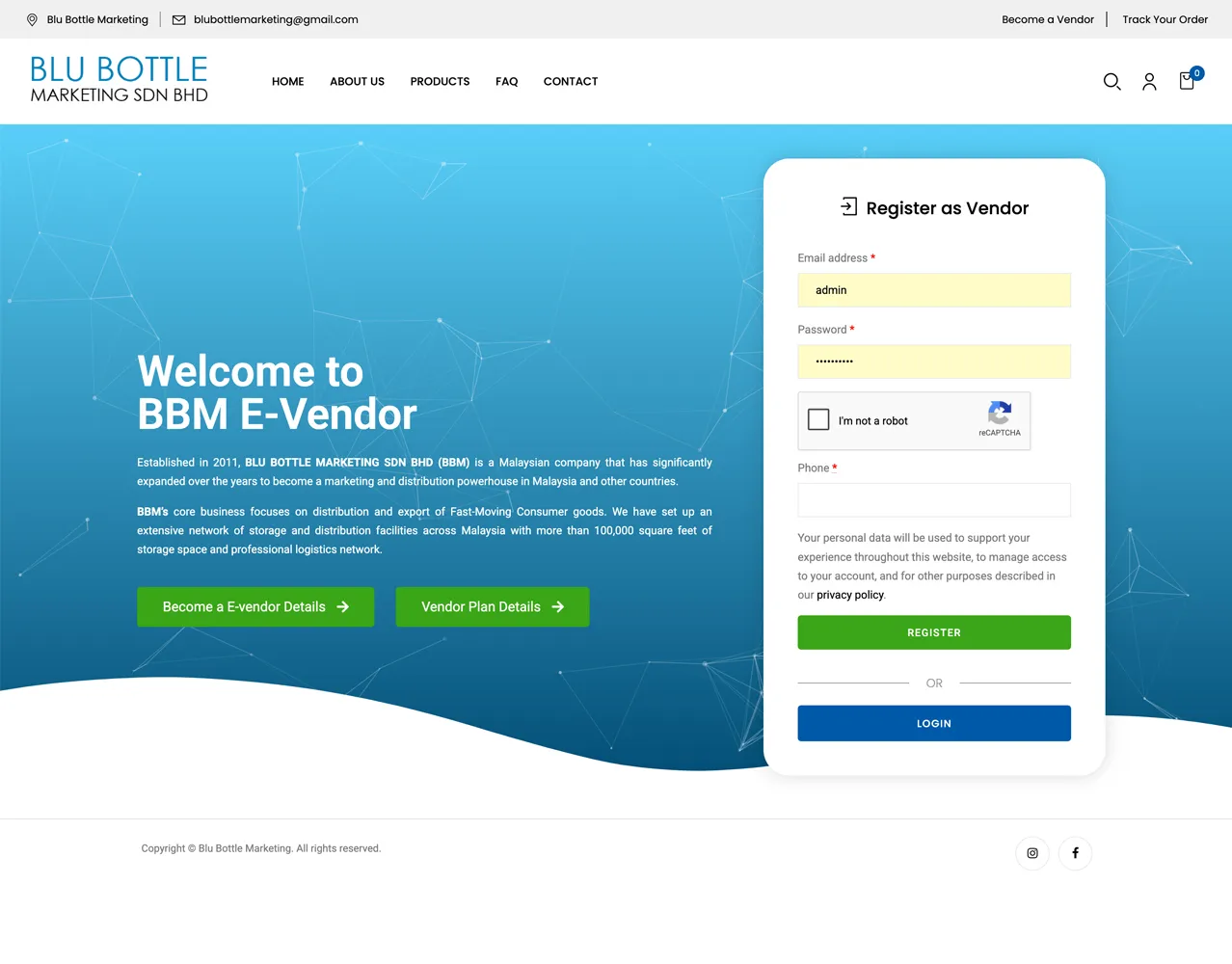The width and height of the screenshot is (1232, 964).
Task: Click the reCAPTCHA logo
Action: click(1000, 414)
